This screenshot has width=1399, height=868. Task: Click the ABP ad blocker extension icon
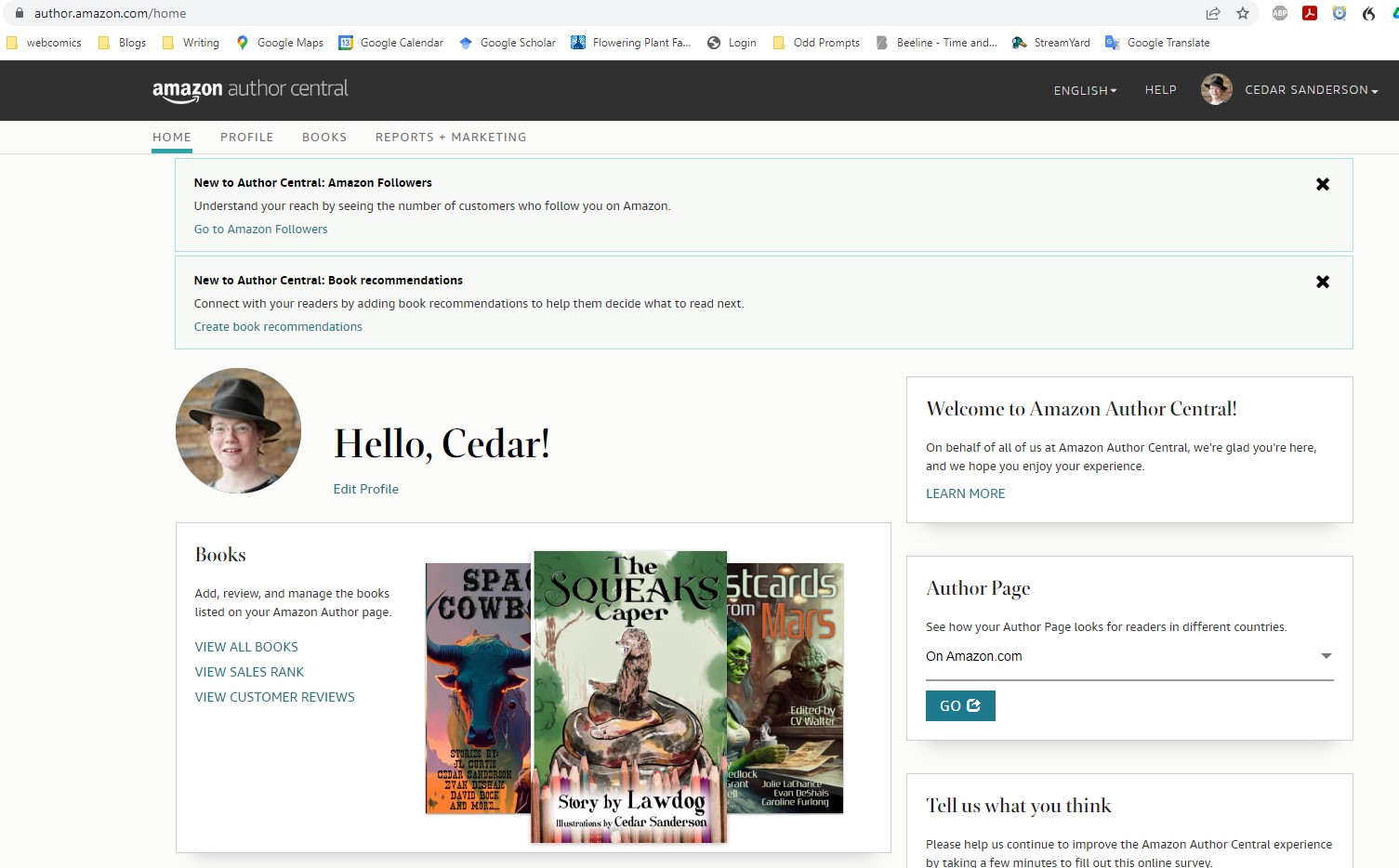1280,13
